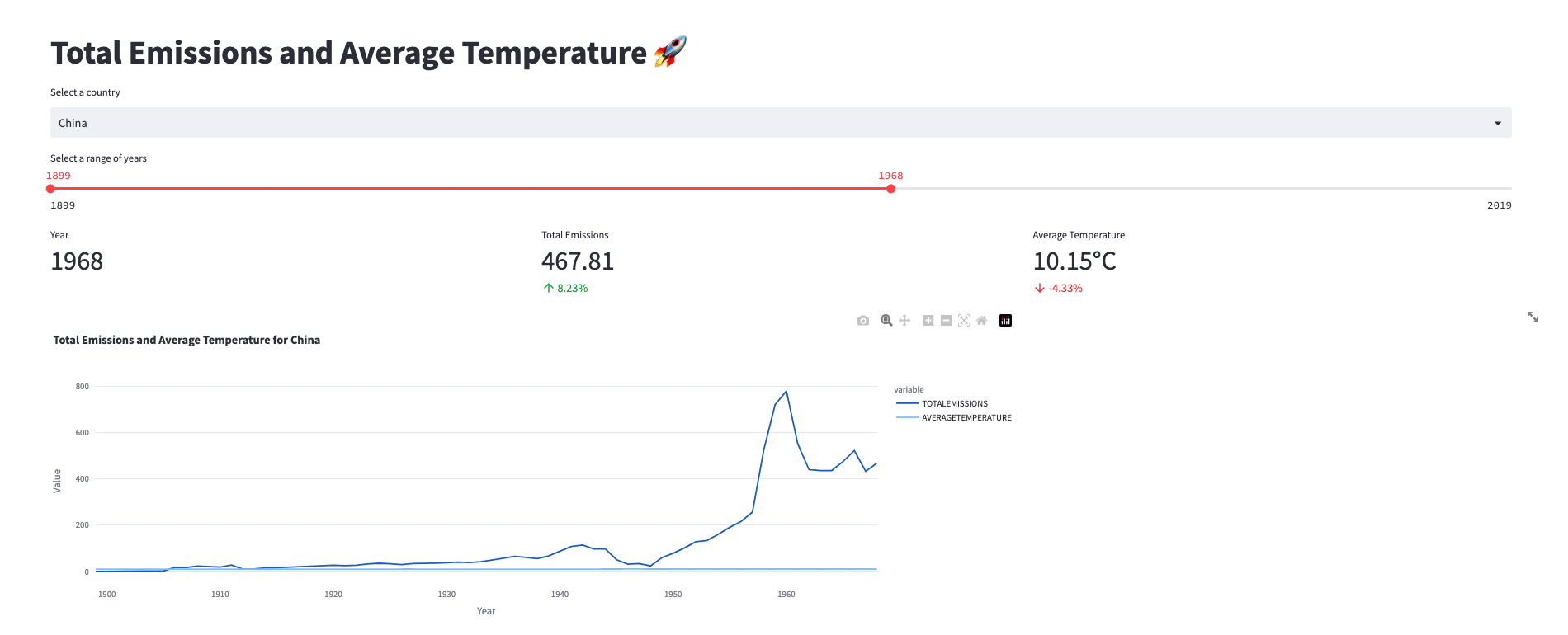Select the Zoom magnifier tool in chart toolbar

[x=886, y=321]
